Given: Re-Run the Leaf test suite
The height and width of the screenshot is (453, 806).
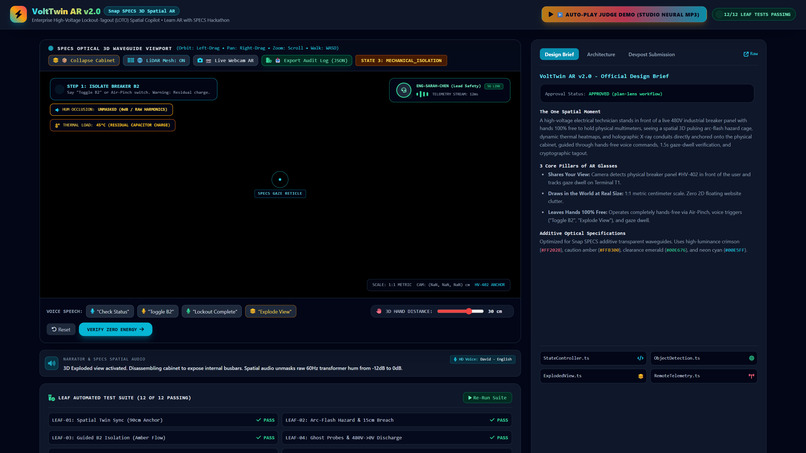Looking at the screenshot, I should click(x=487, y=397).
